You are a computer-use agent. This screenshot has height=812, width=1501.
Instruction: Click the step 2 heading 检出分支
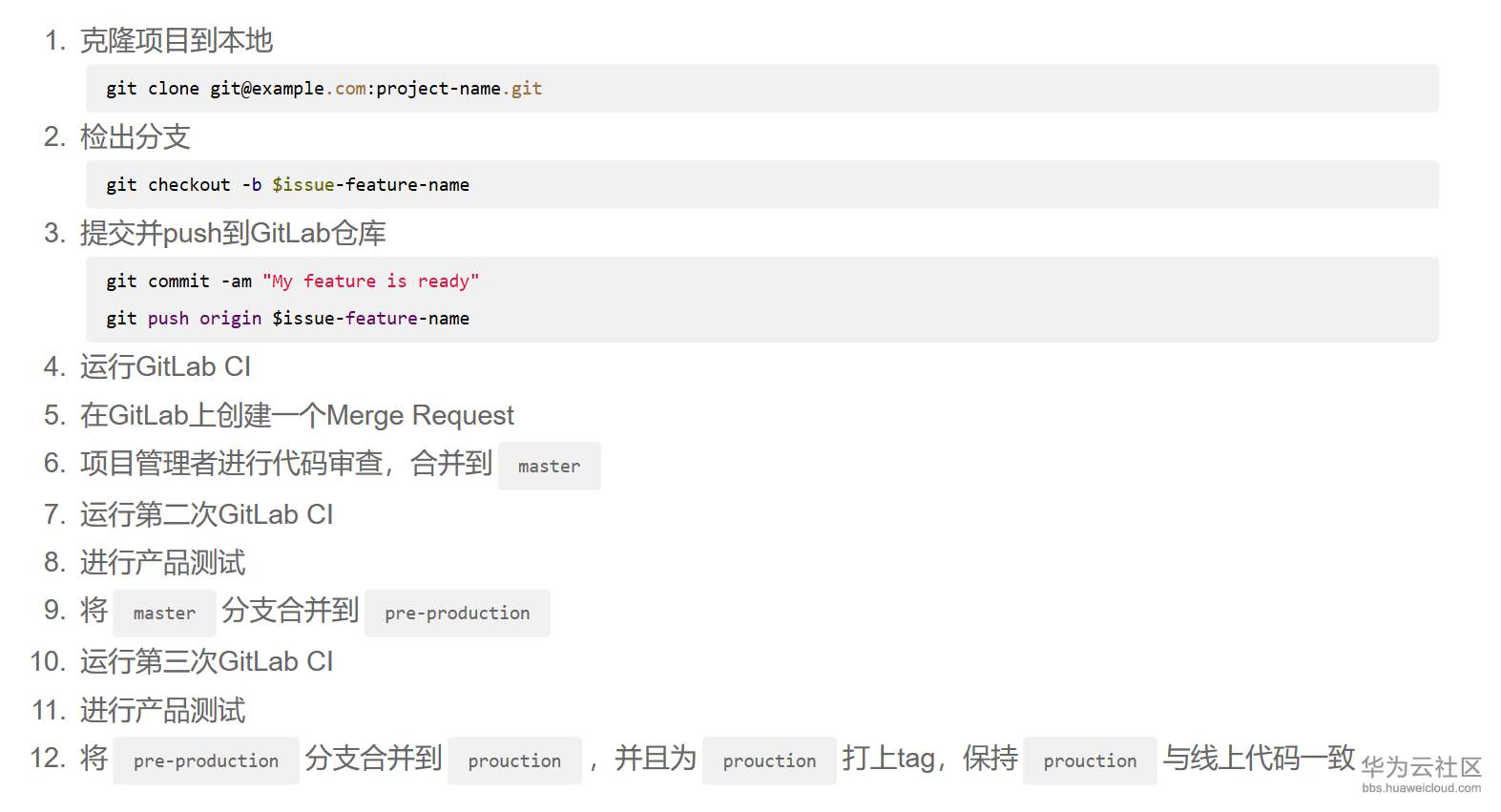pyautogui.click(x=136, y=136)
